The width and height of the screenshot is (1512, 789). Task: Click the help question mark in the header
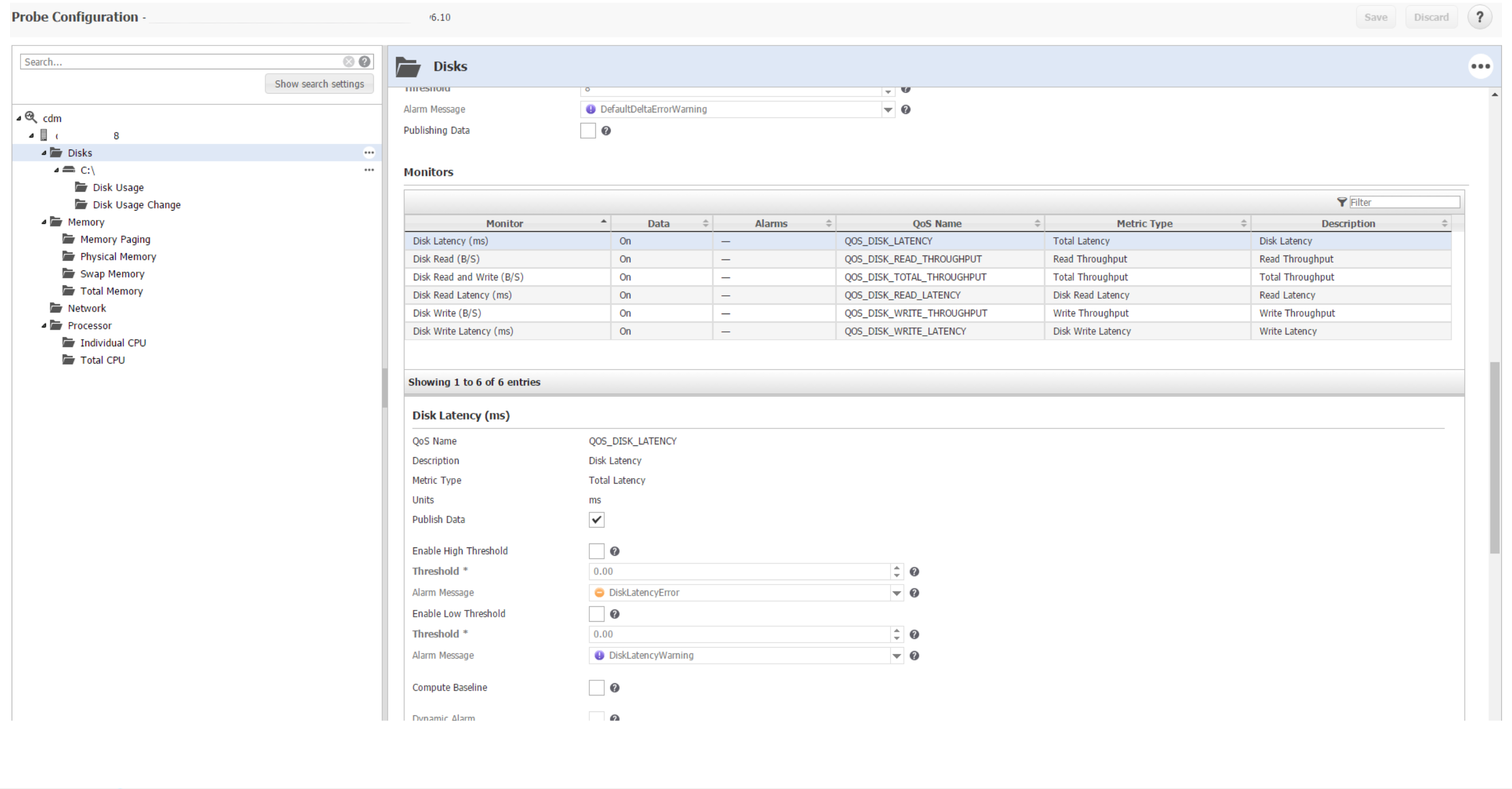tap(1479, 17)
